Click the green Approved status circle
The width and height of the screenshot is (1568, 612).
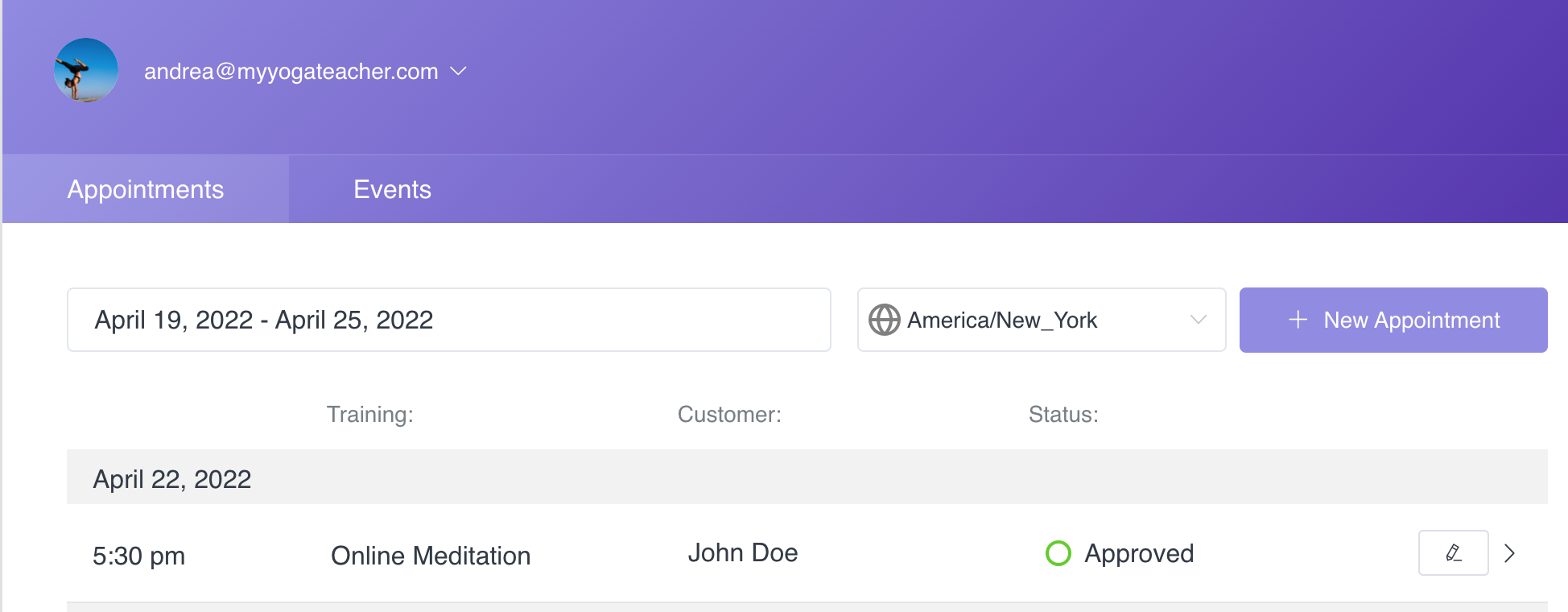(x=1058, y=553)
